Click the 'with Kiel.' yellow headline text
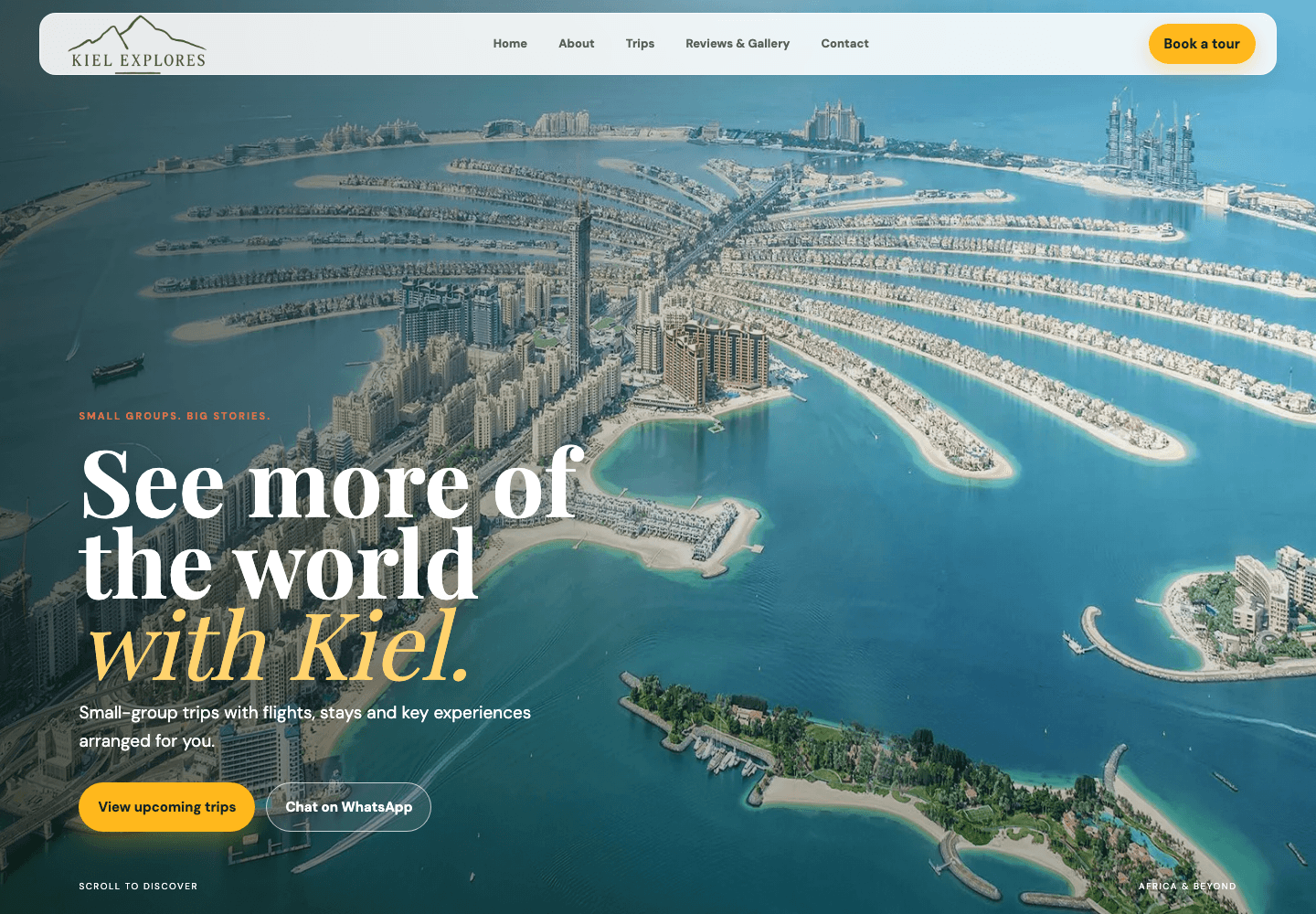 click(x=278, y=646)
